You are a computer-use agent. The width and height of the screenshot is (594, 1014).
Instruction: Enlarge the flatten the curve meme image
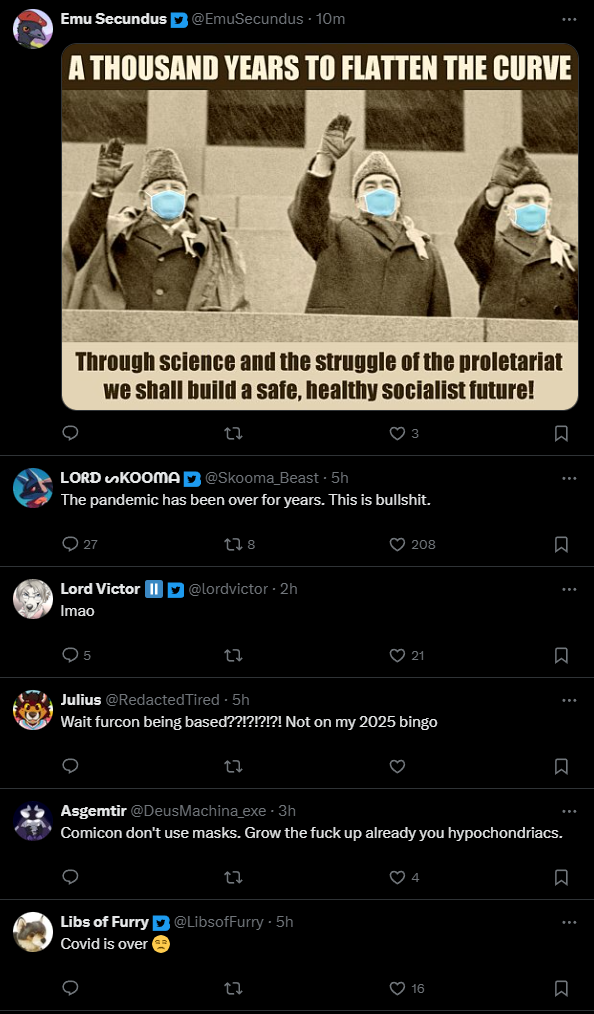tap(320, 227)
